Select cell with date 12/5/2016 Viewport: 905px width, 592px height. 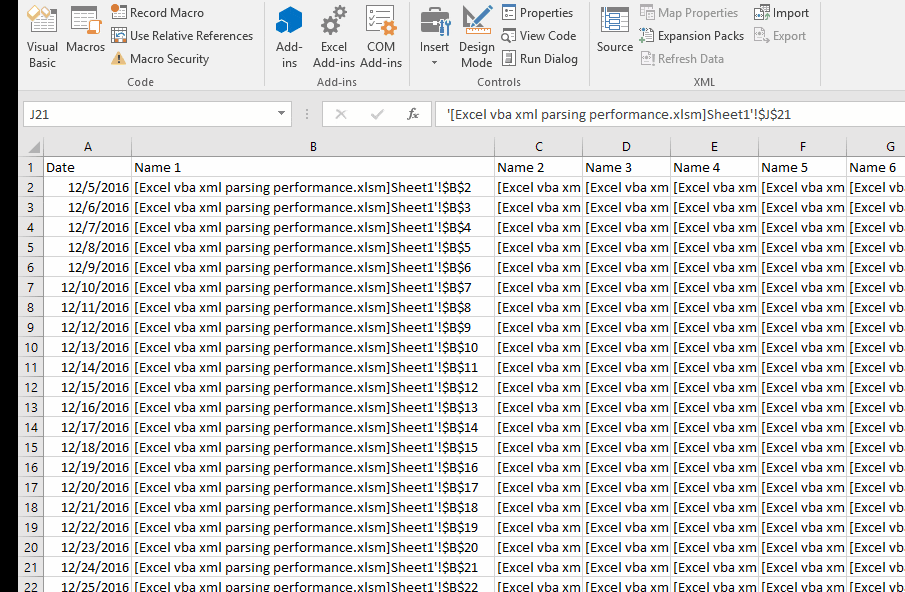(x=88, y=188)
